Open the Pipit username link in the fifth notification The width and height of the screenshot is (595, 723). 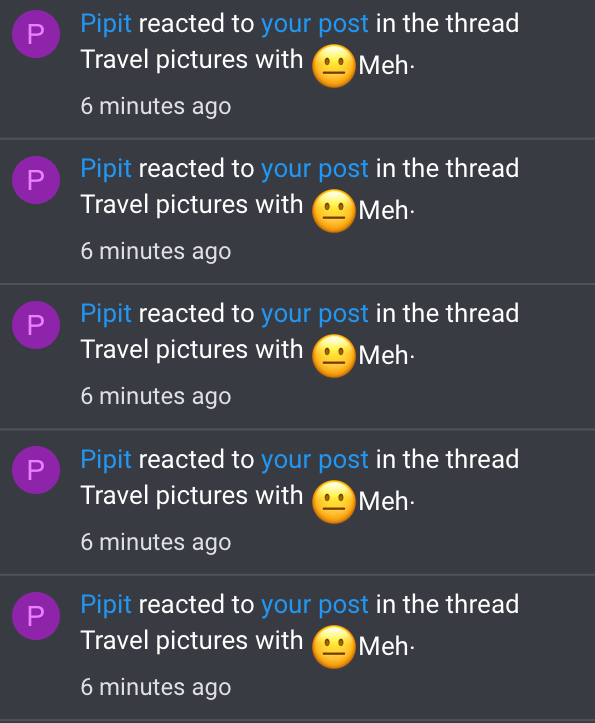pyautogui.click(x=106, y=605)
